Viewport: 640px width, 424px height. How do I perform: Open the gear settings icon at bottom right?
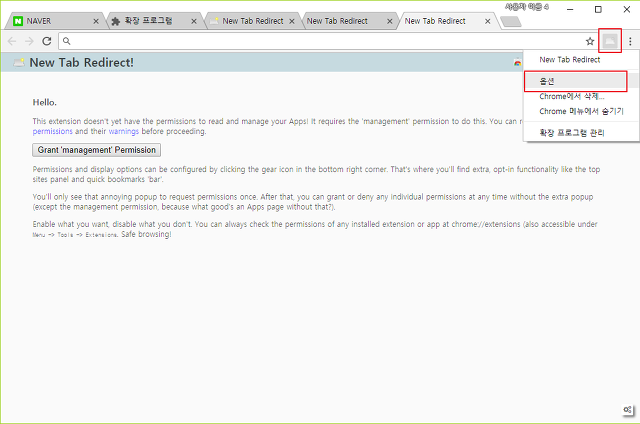628,409
